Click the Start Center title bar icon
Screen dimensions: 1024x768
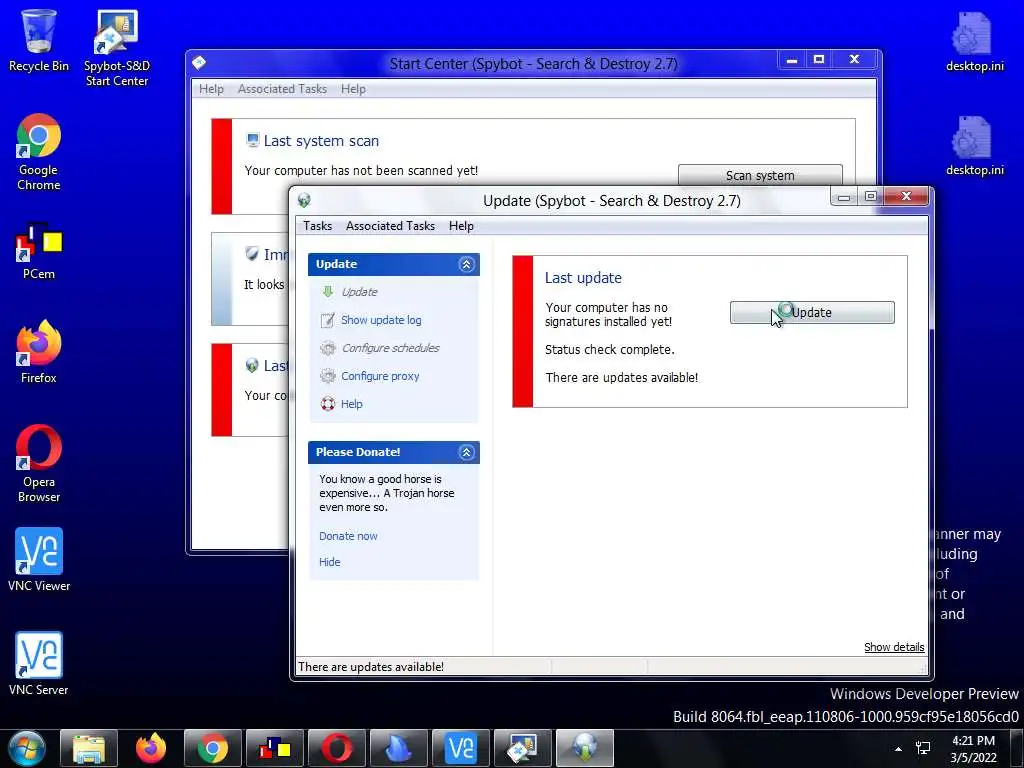[199, 63]
